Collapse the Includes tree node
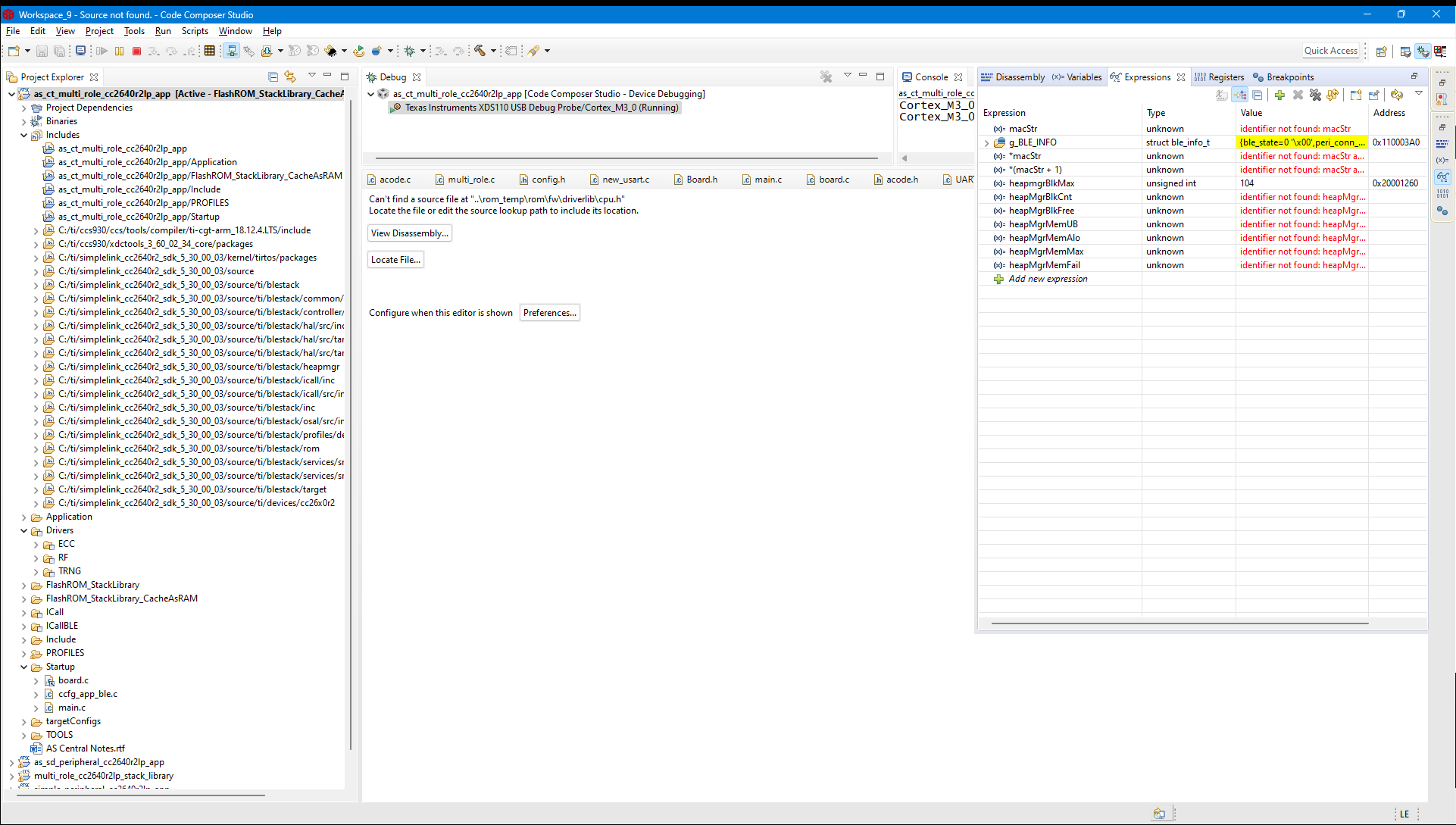The width and height of the screenshot is (1456, 825). 24,135
